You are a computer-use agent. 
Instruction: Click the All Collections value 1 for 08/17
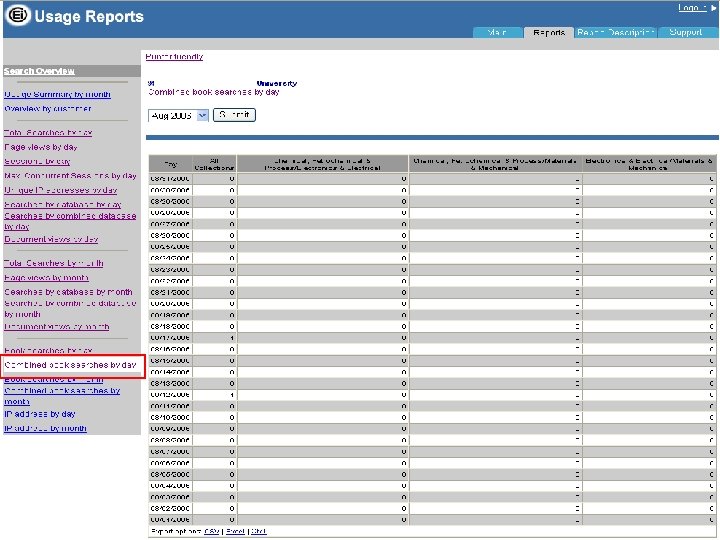232,338
